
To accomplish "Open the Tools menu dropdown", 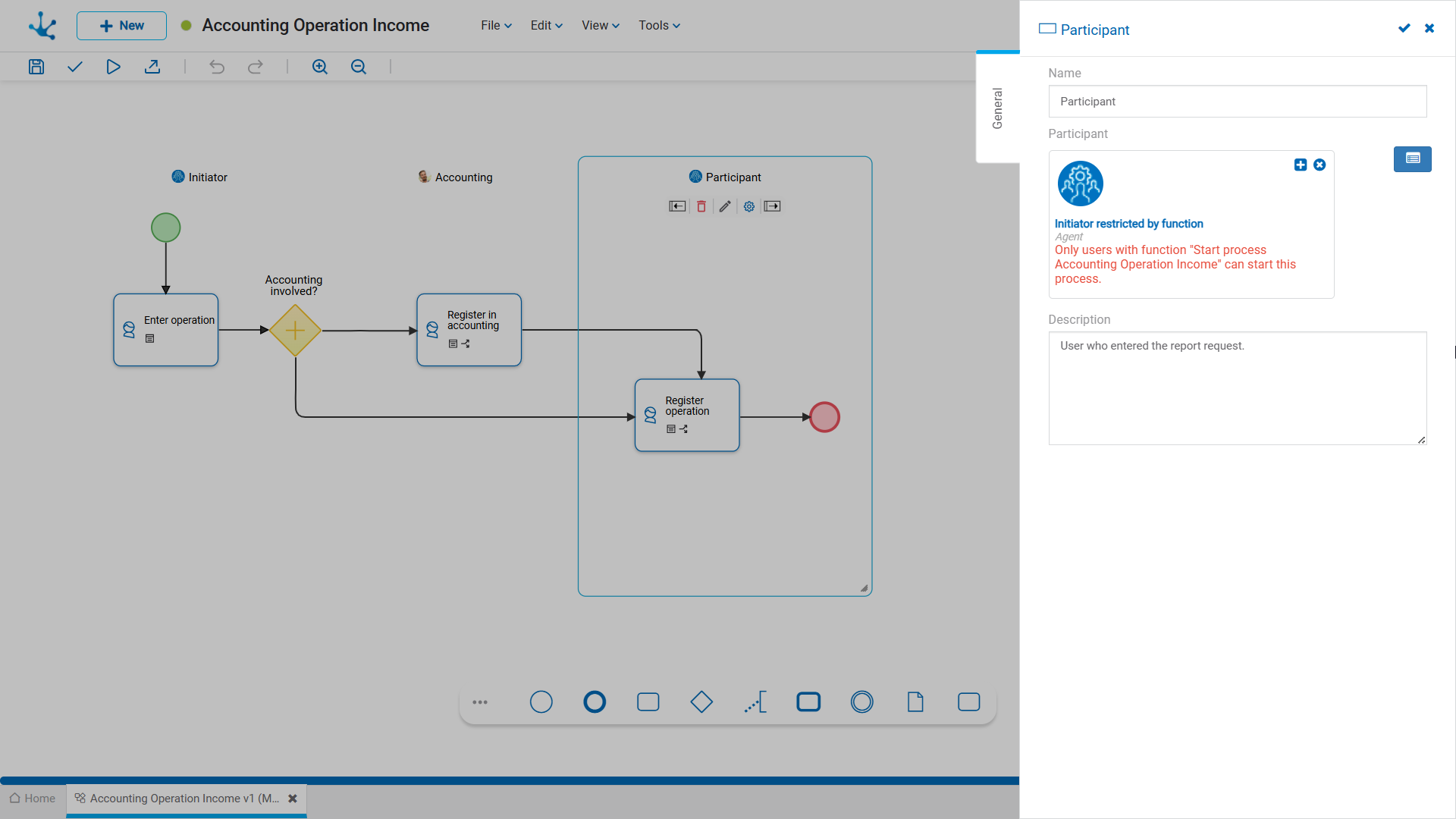I will point(659,26).
